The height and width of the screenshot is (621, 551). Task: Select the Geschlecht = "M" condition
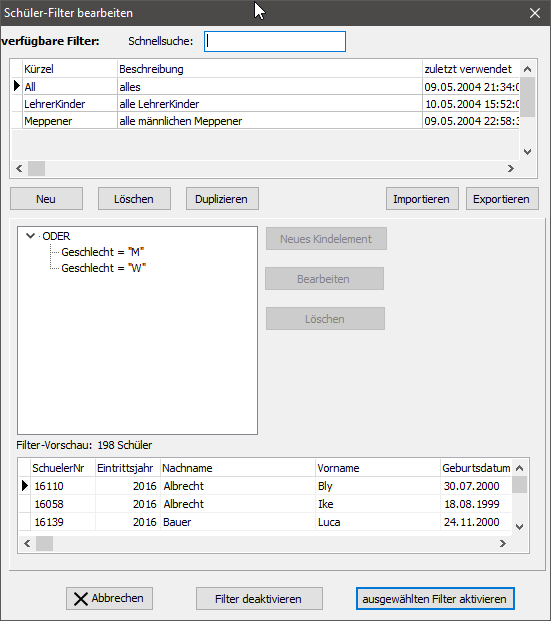click(x=103, y=252)
